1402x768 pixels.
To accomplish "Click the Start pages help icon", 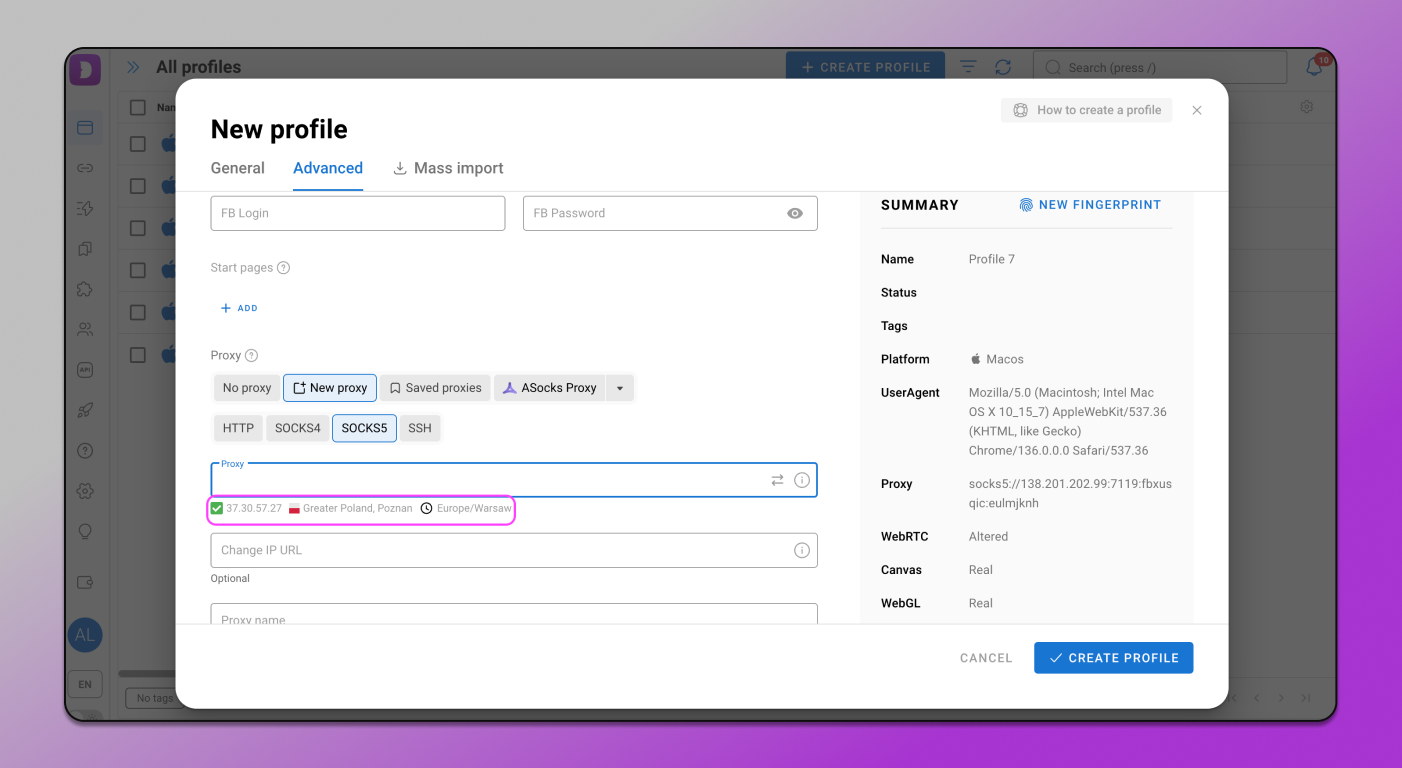I will [x=283, y=268].
